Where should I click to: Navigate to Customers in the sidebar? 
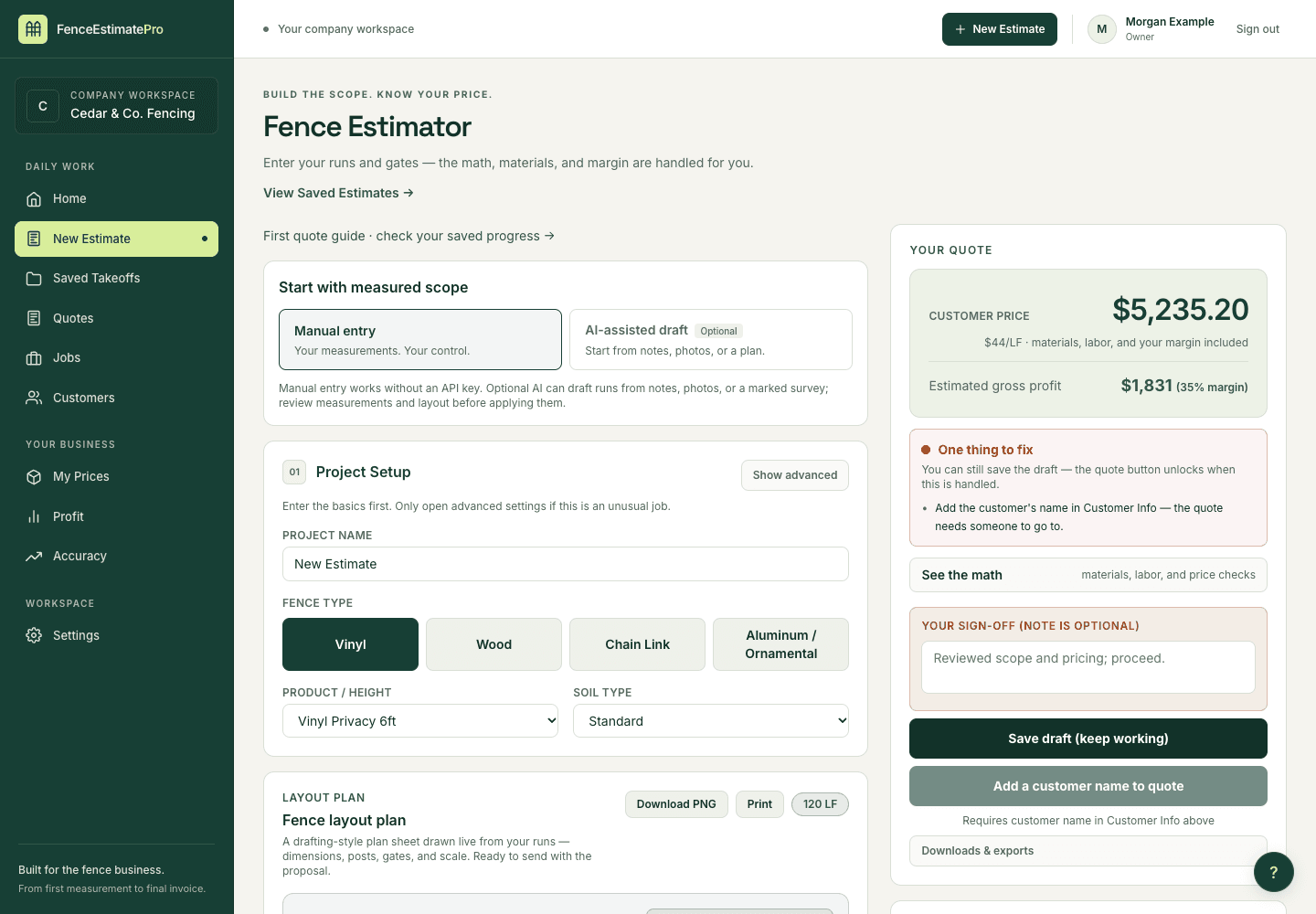pyautogui.click(x=116, y=398)
